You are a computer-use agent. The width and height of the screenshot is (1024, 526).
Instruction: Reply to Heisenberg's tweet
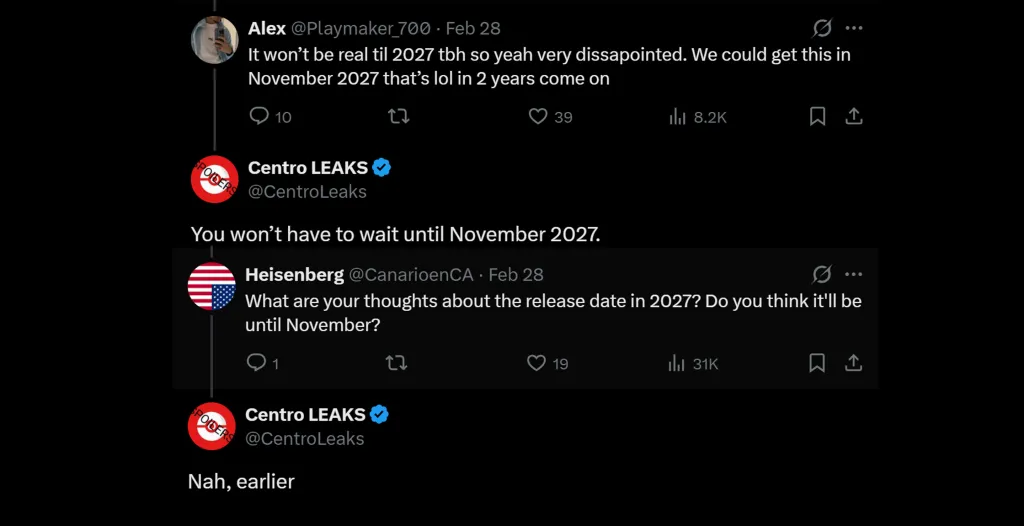pyautogui.click(x=257, y=363)
